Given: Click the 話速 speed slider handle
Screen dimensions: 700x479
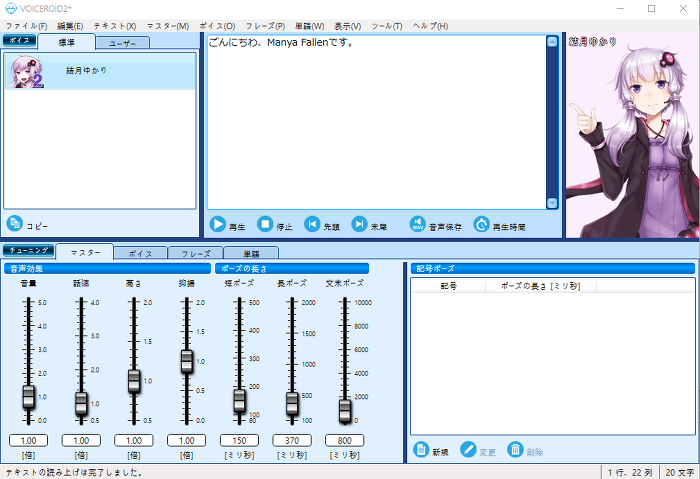Looking at the screenshot, I should pyautogui.click(x=81, y=404).
